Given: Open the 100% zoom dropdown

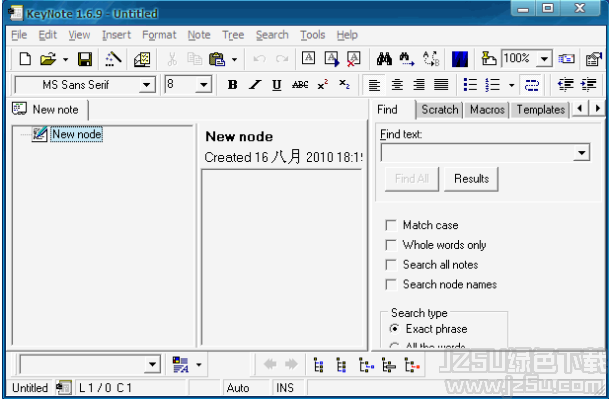Looking at the screenshot, I should [545, 59].
